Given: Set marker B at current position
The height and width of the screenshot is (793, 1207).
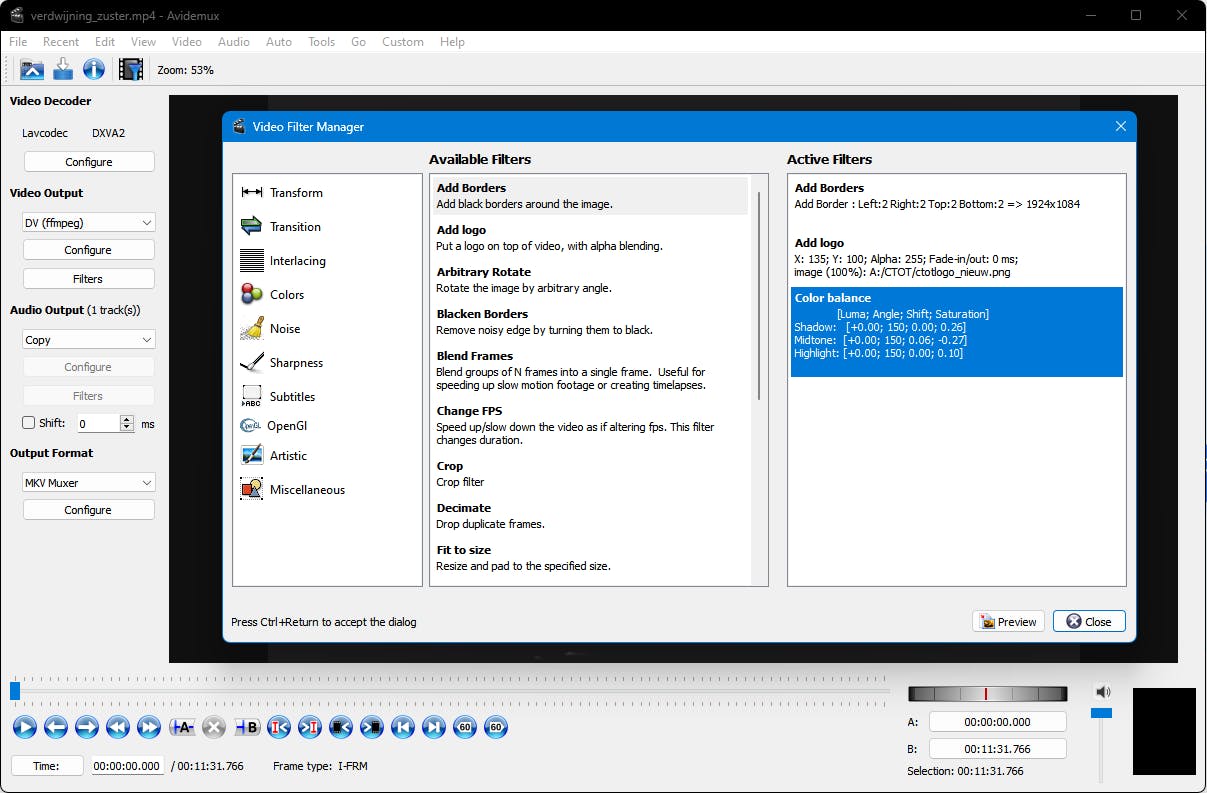Looking at the screenshot, I should pos(246,727).
